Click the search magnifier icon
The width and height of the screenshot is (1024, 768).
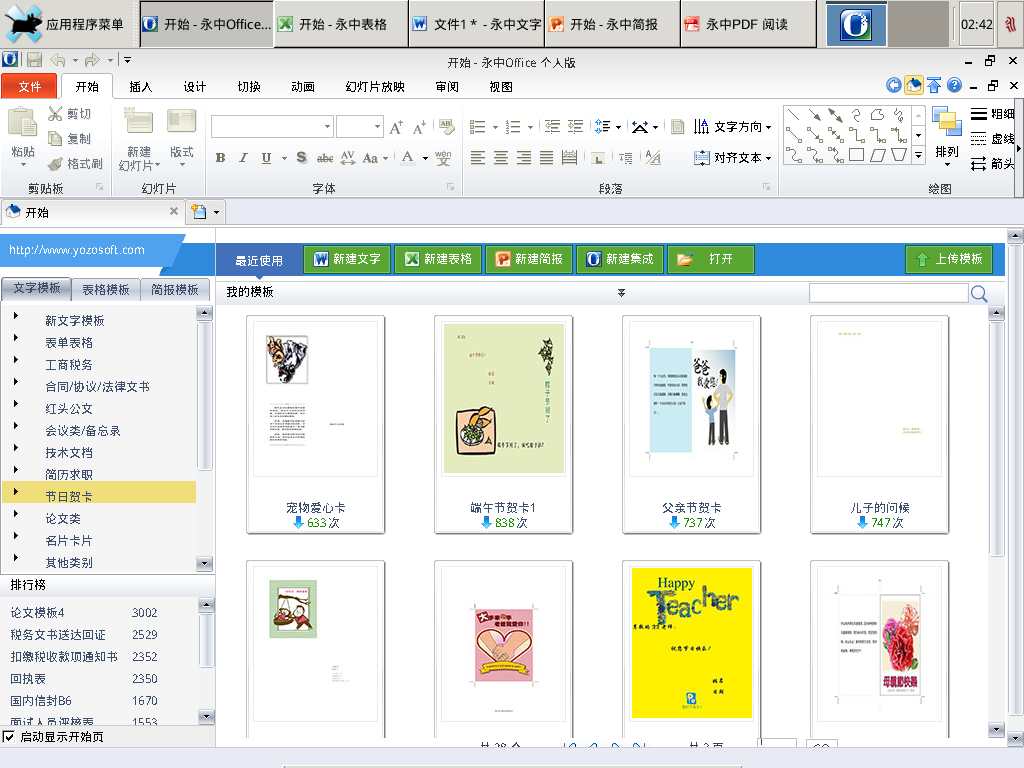(x=978, y=293)
